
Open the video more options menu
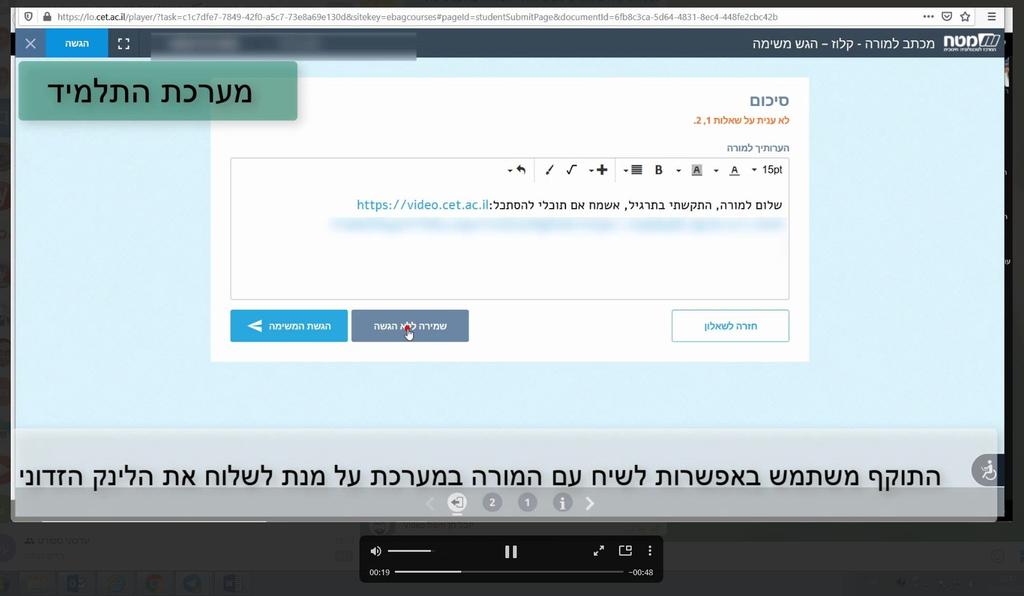coord(650,551)
